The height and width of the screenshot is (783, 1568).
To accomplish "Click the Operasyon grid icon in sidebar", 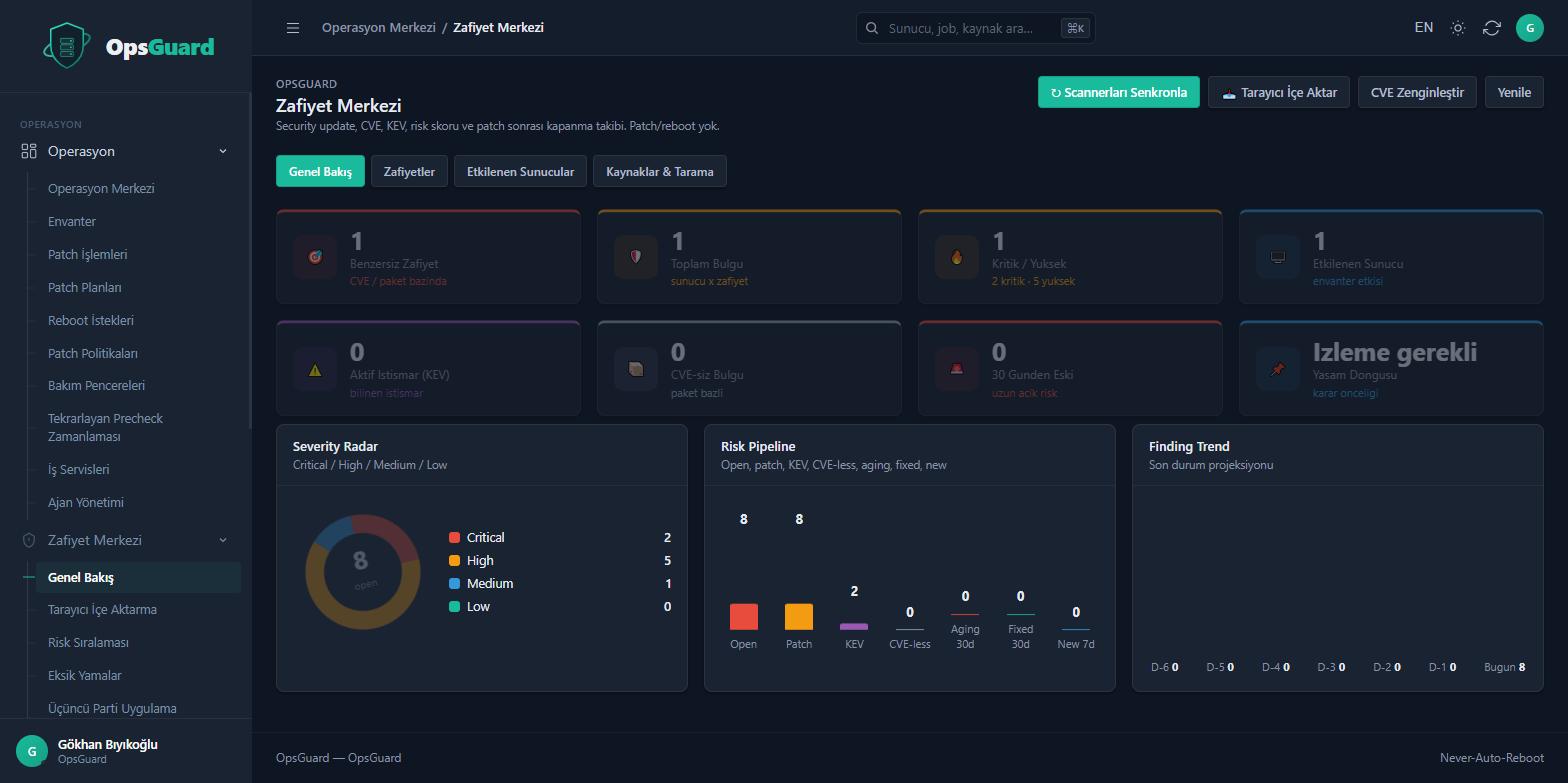I will [29, 151].
